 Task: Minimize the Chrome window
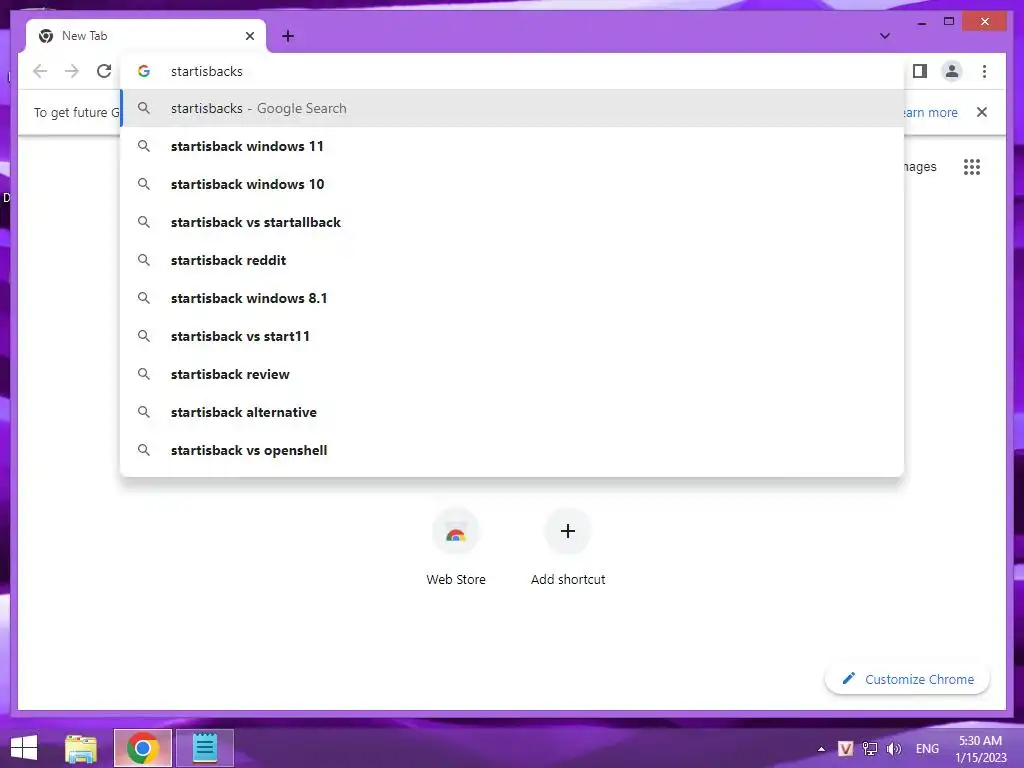coord(921,22)
